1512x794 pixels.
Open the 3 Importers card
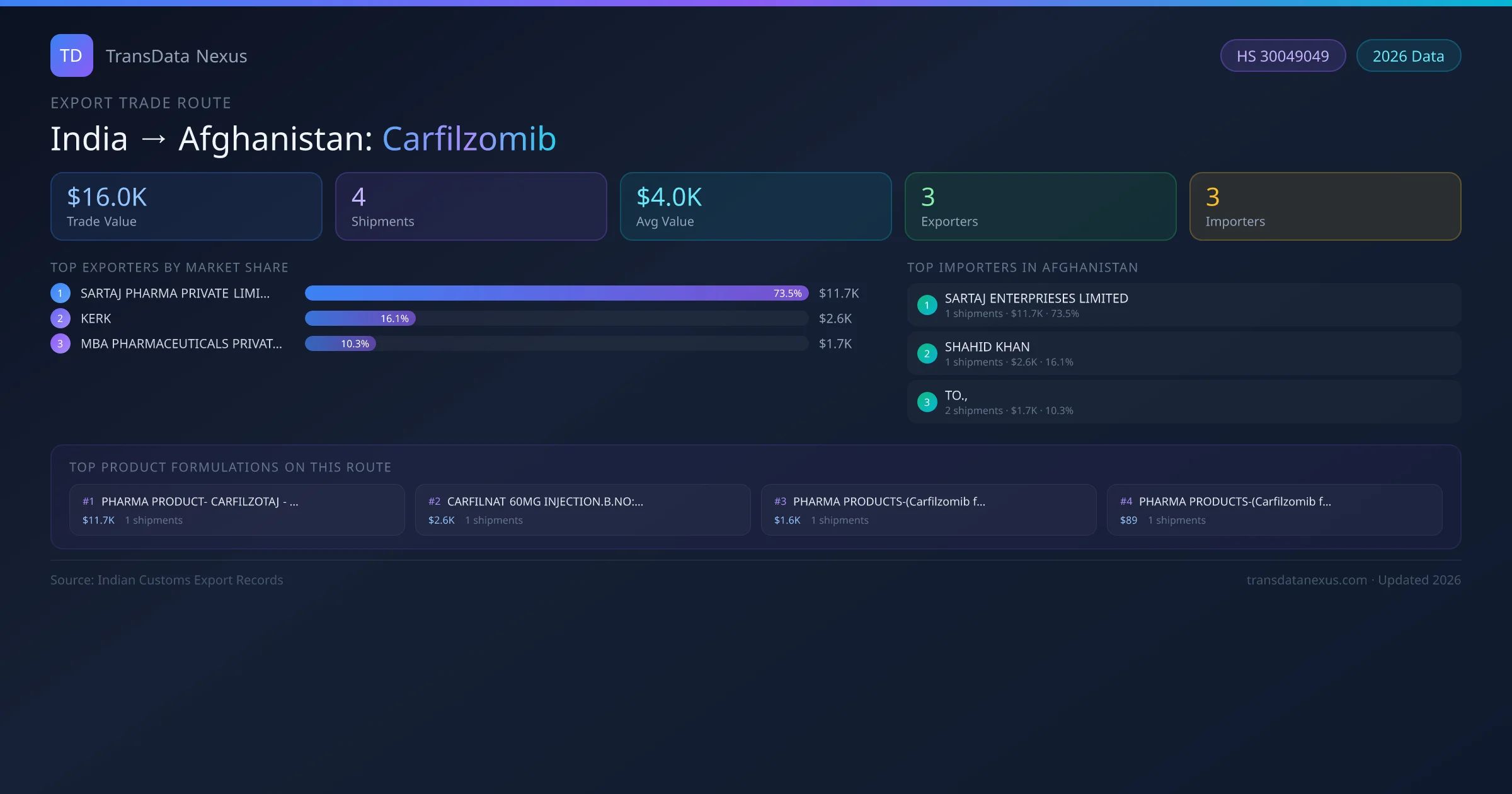coord(1325,207)
